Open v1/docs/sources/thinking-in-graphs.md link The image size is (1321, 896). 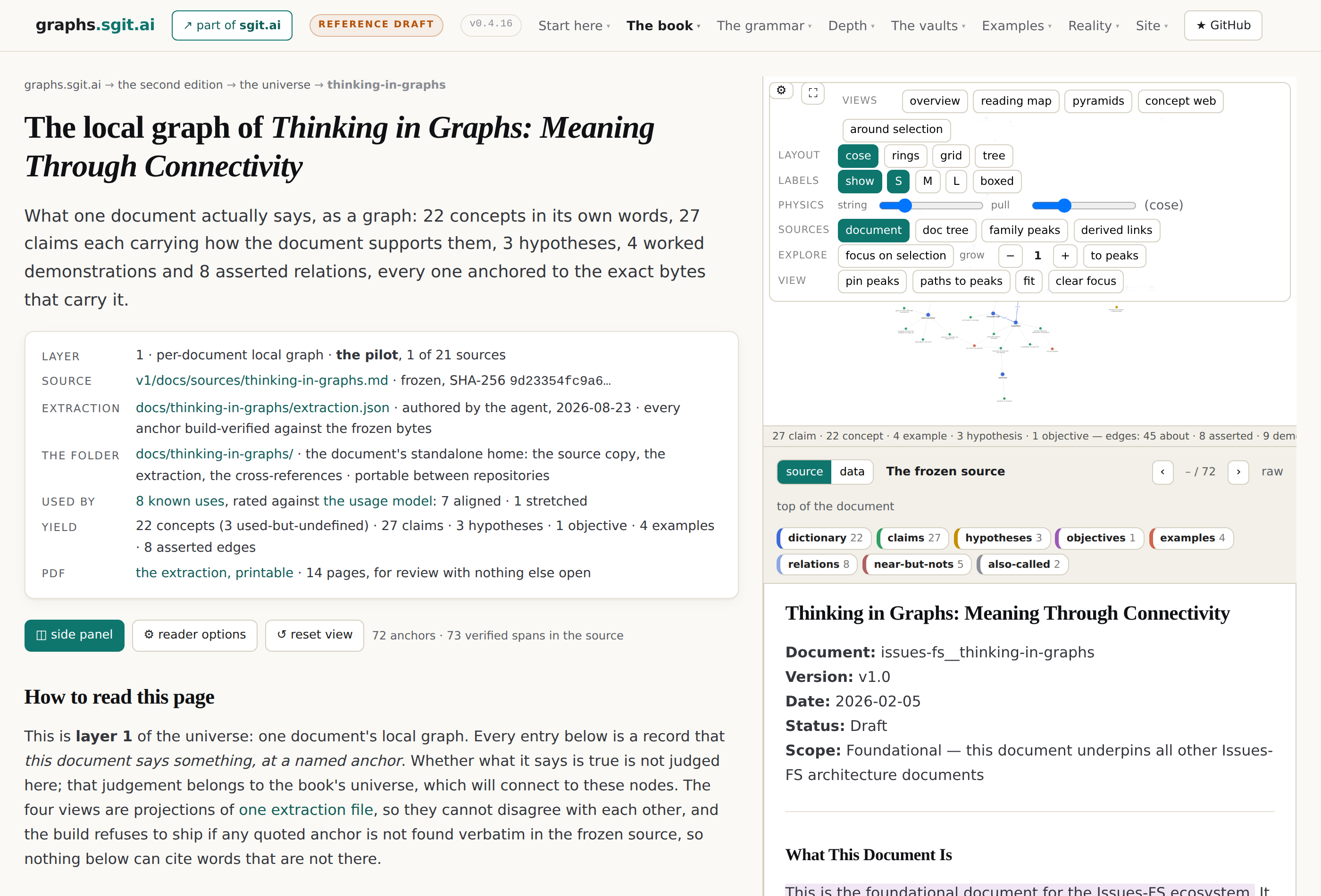click(x=262, y=381)
